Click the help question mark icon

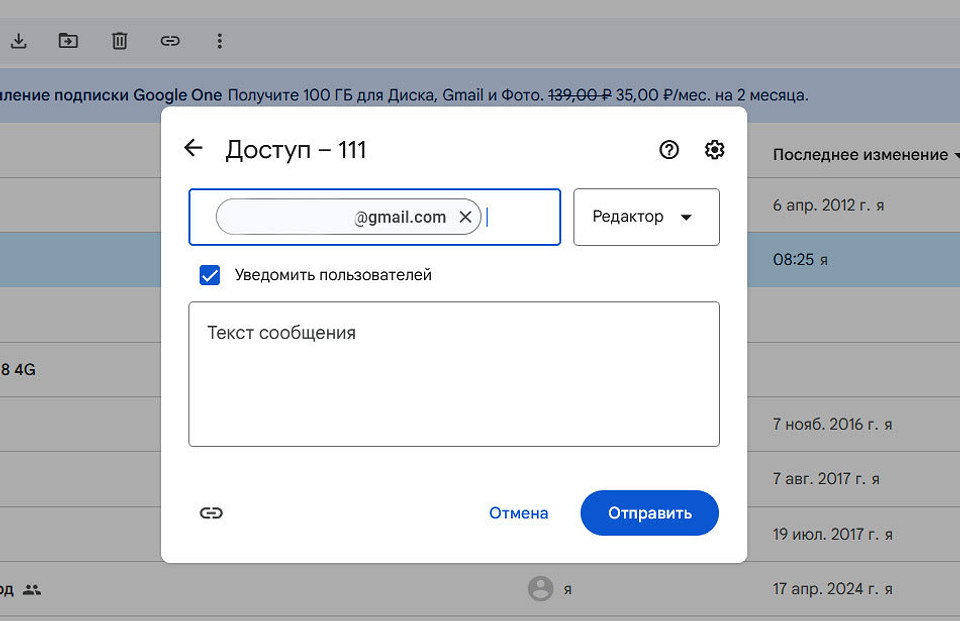[x=668, y=150]
